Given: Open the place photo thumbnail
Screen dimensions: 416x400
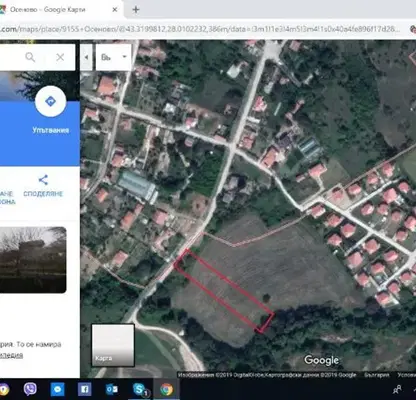Looking at the screenshot, I should (x=33, y=260).
